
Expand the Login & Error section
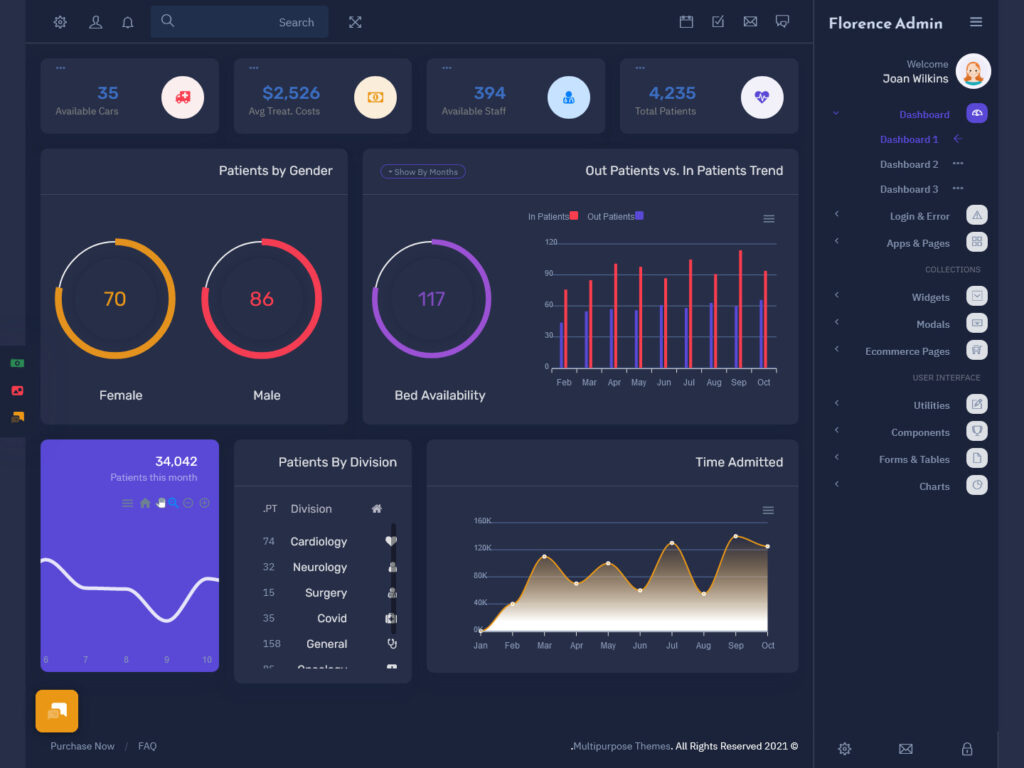point(919,214)
